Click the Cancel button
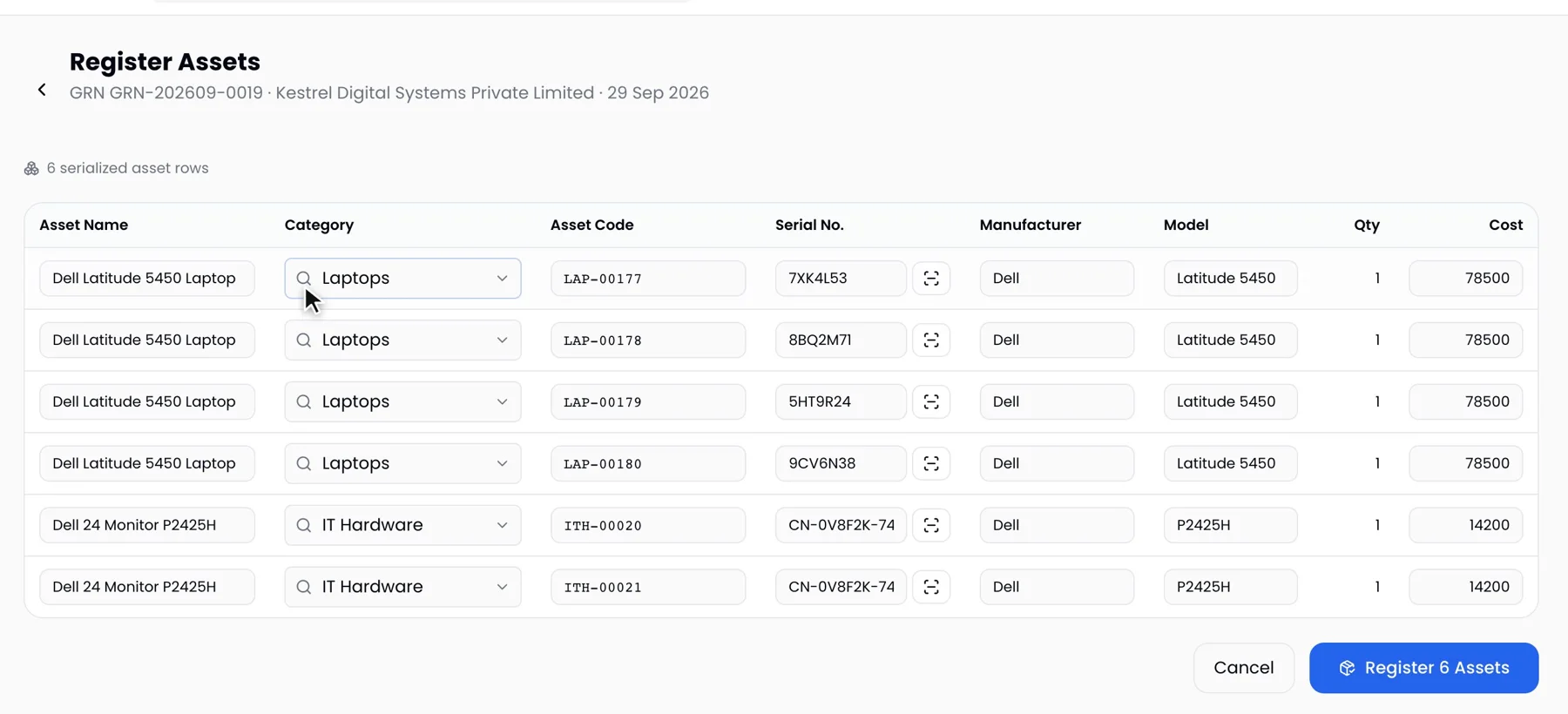 (x=1244, y=668)
